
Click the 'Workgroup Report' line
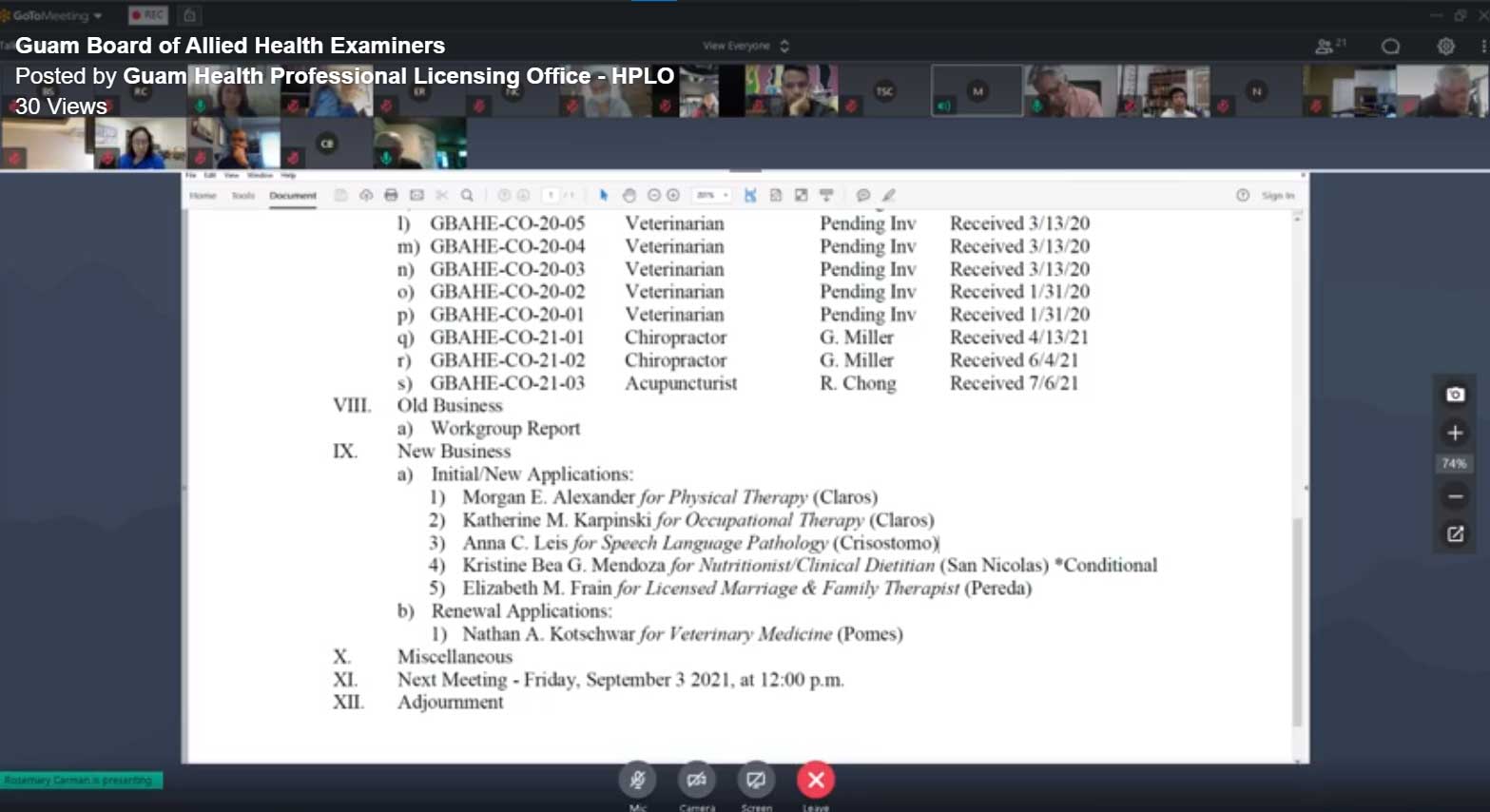coord(506,429)
